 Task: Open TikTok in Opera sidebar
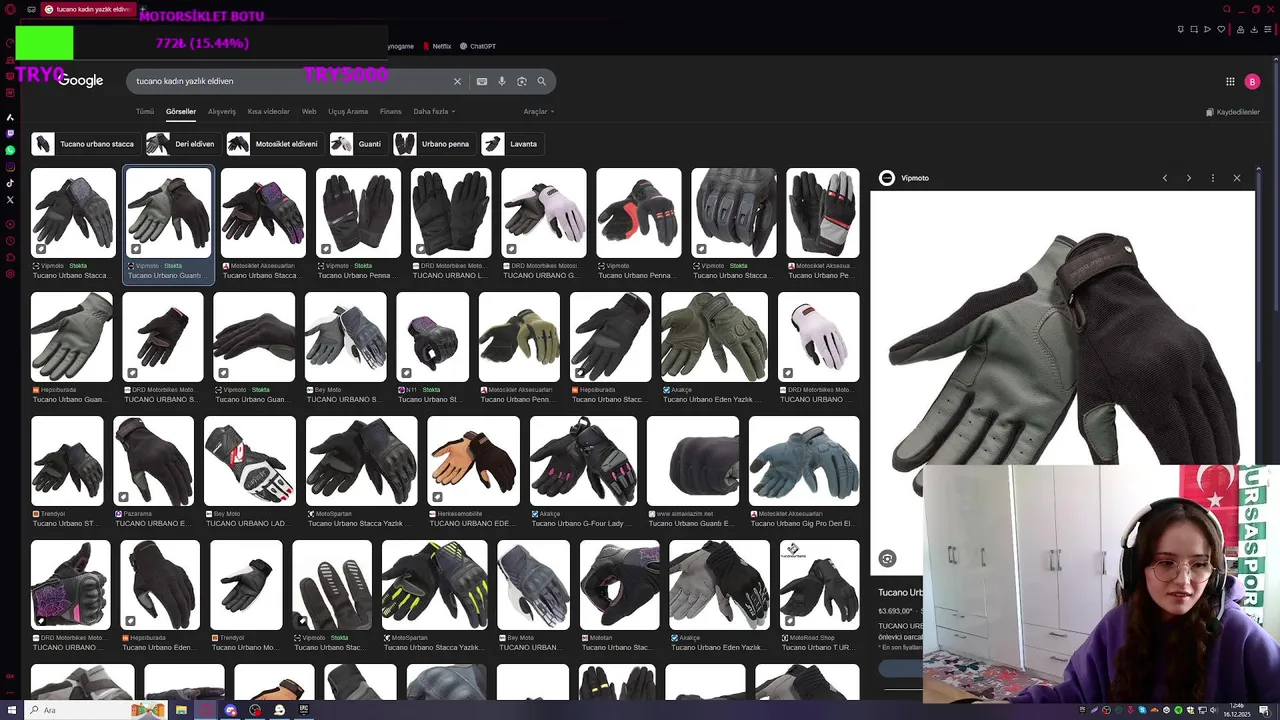pos(10,183)
